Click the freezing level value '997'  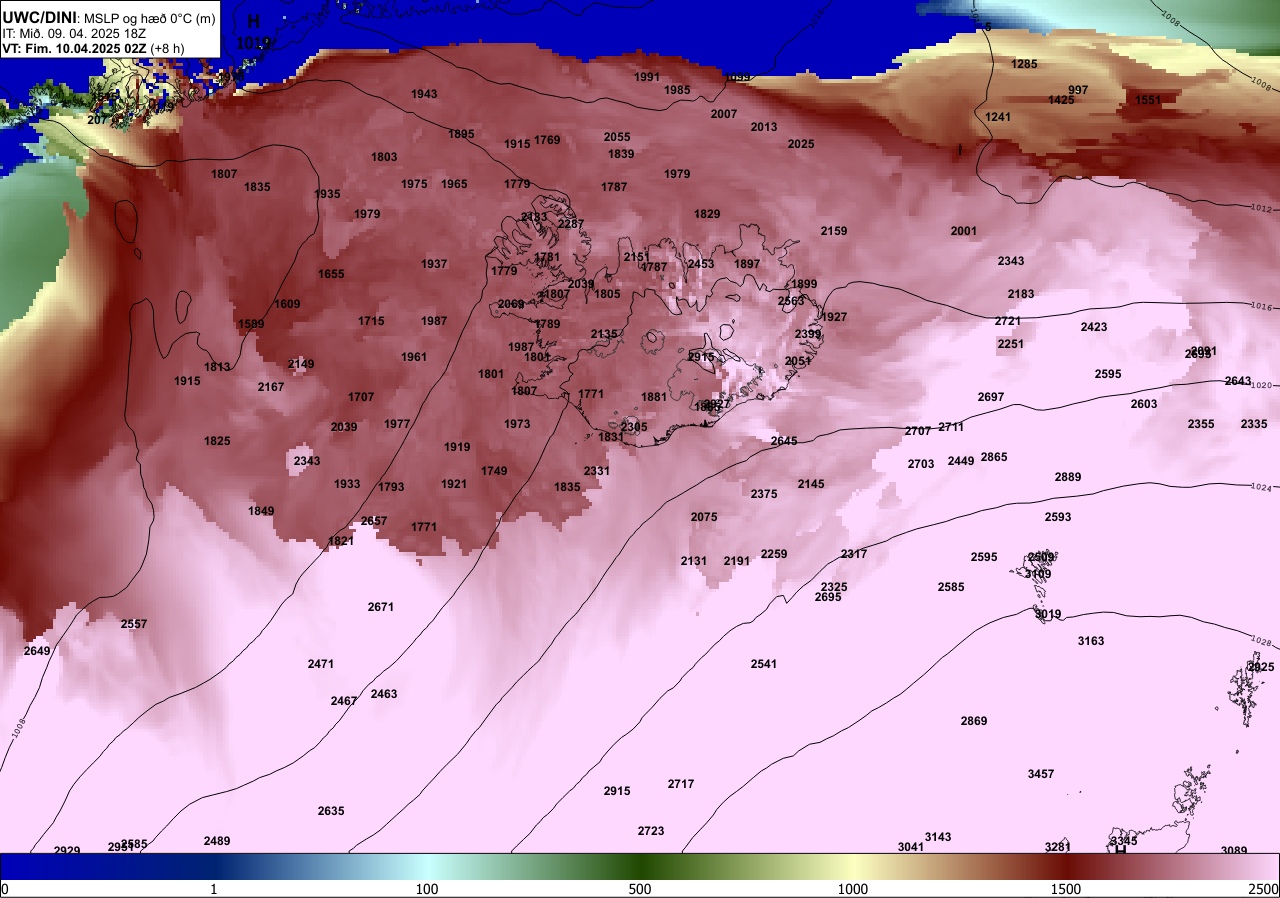(x=1078, y=90)
